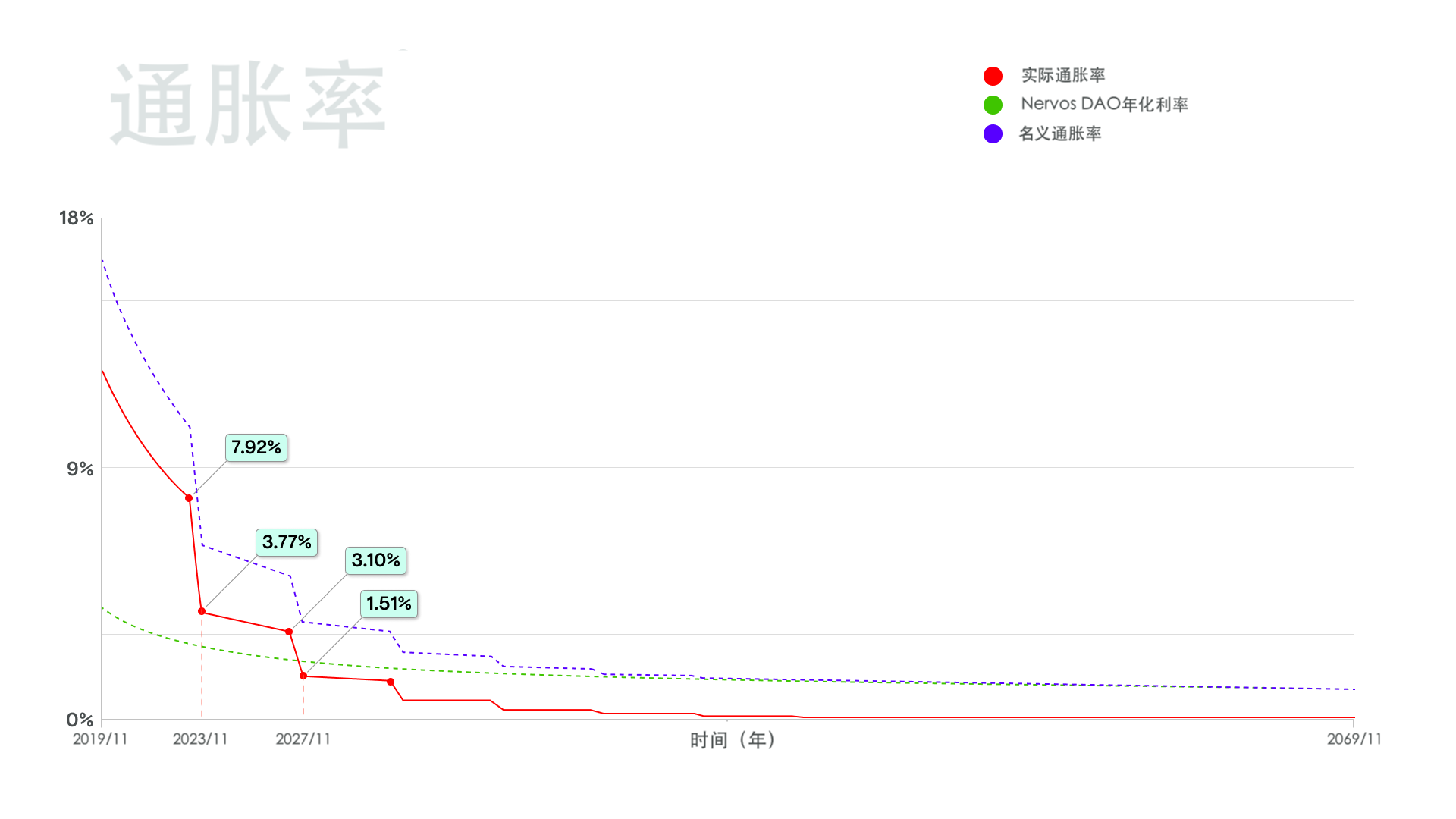Click the 2019/11 axis label
This screenshot has width=1456, height=819.
click(100, 739)
